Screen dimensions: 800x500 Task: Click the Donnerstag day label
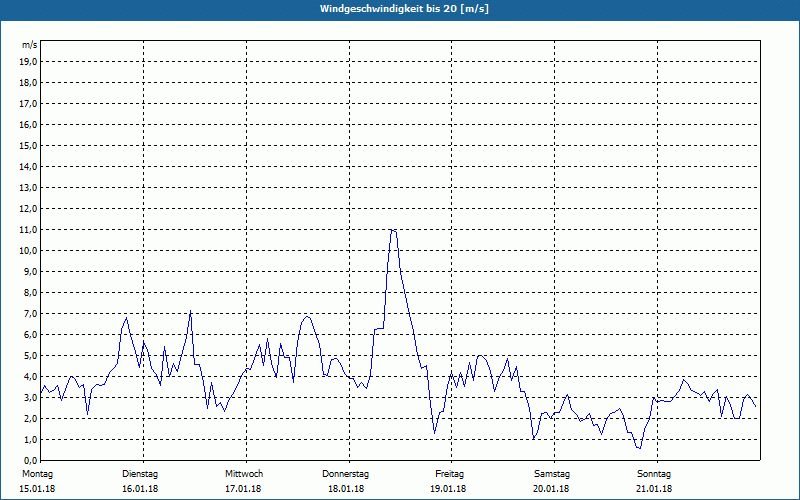[x=345, y=474]
